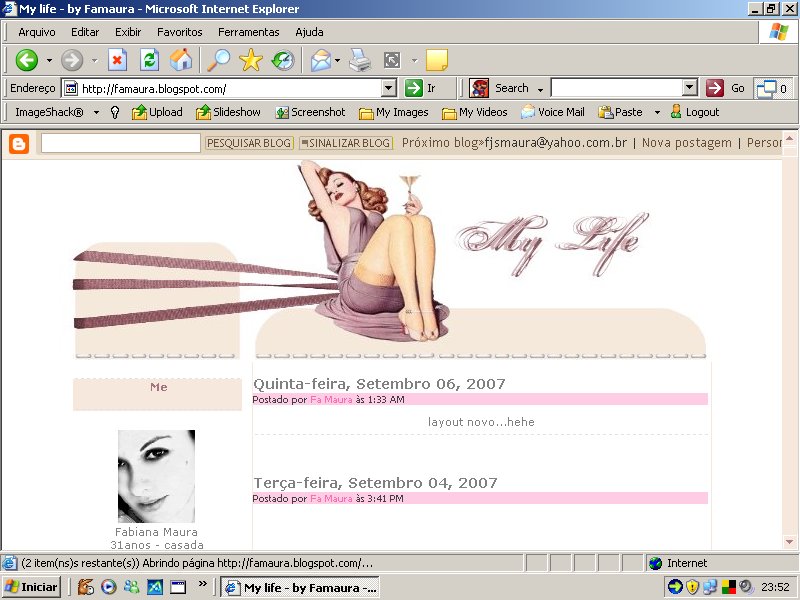The height and width of the screenshot is (600, 800).
Task: Follow the Próximo blog» link
Action: tap(443, 143)
